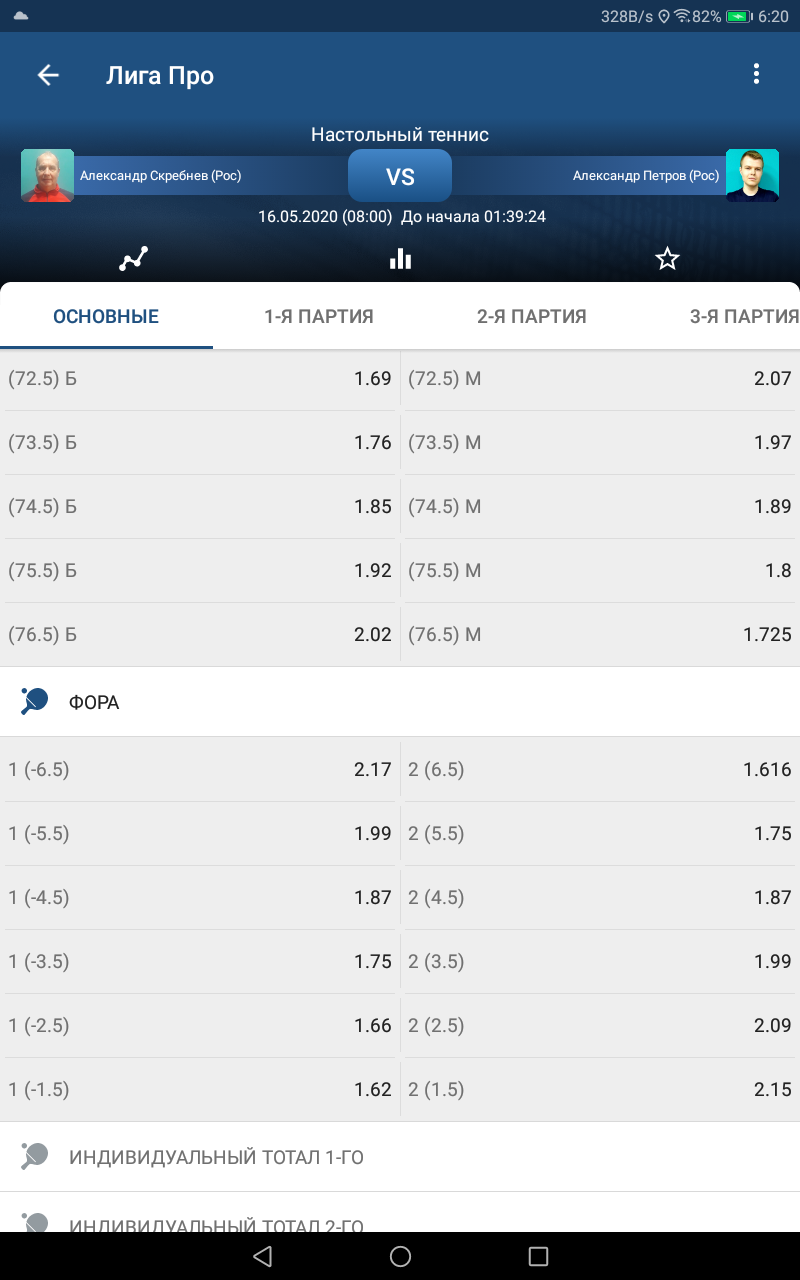Tap the Android recent apps square icon
This screenshot has height=1280, width=800.
tap(538, 1256)
